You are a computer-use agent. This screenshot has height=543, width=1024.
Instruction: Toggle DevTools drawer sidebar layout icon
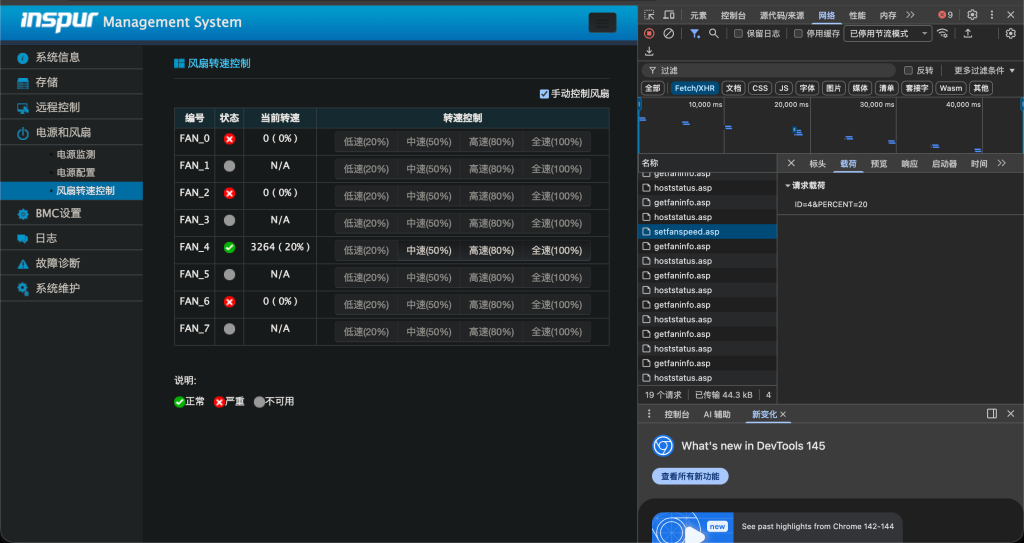[x=992, y=414]
